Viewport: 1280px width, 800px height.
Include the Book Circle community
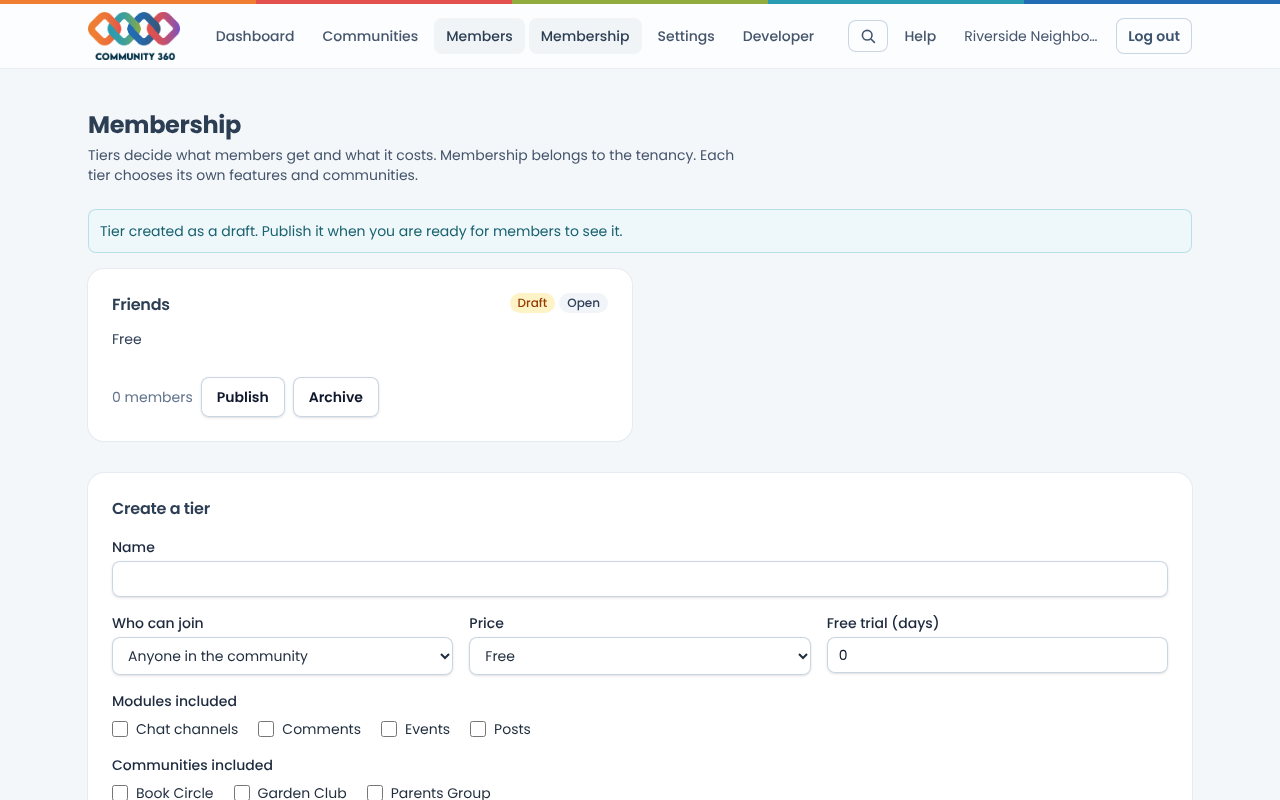click(x=120, y=793)
